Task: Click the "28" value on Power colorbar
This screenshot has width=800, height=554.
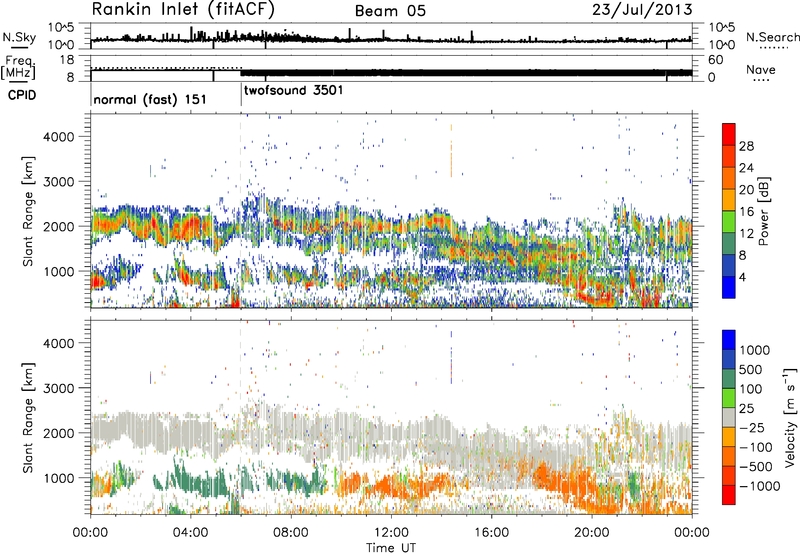Action: click(746, 146)
